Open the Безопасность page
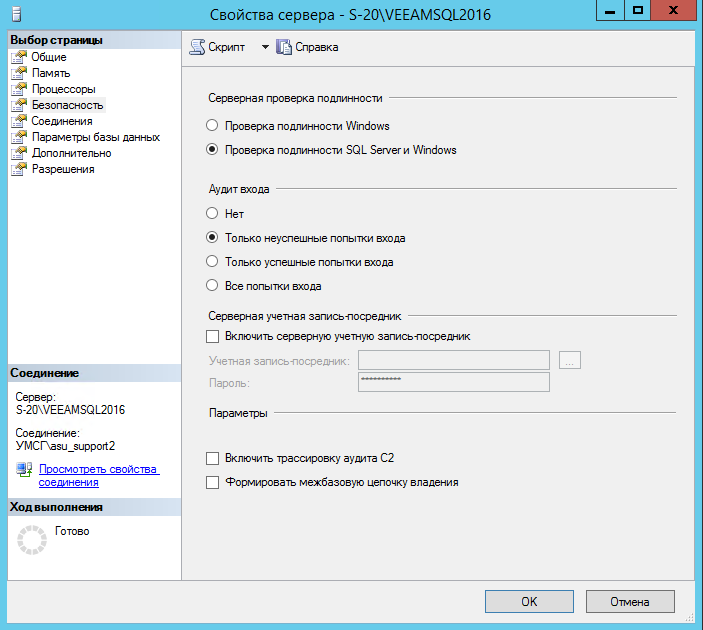 point(67,105)
